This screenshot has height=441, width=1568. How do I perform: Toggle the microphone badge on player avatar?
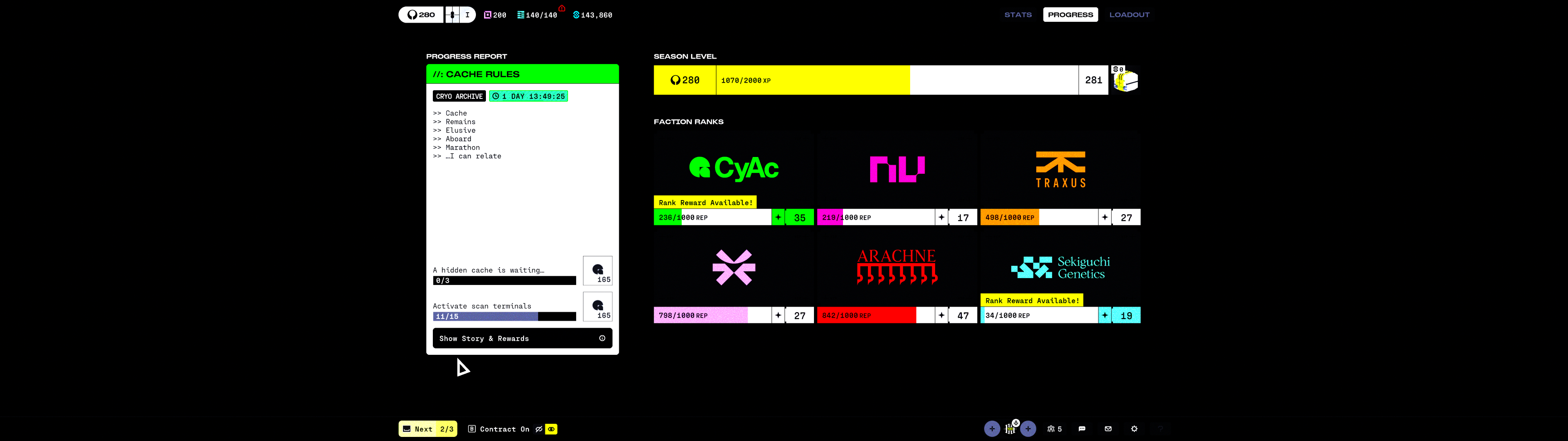tap(1016, 423)
